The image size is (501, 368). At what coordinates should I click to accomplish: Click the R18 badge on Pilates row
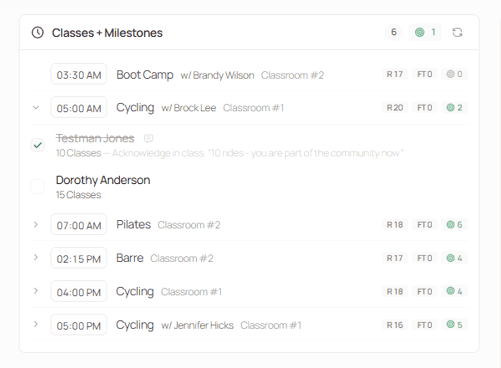[395, 225]
